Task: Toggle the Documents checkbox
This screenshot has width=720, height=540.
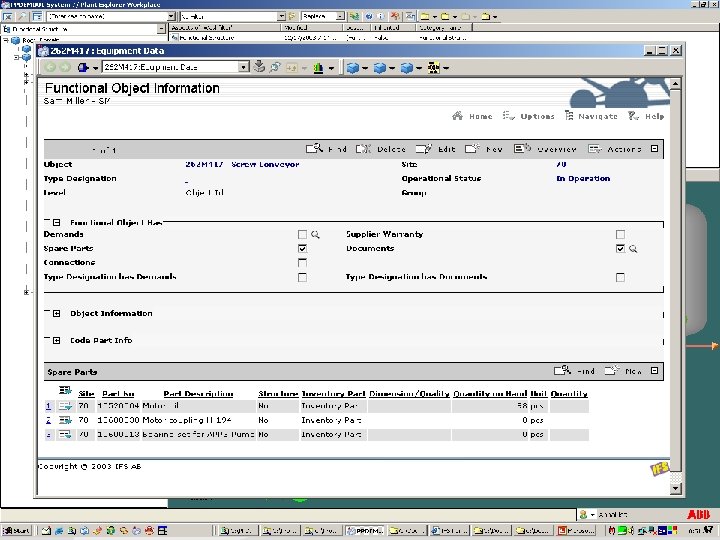Action: click(x=620, y=248)
